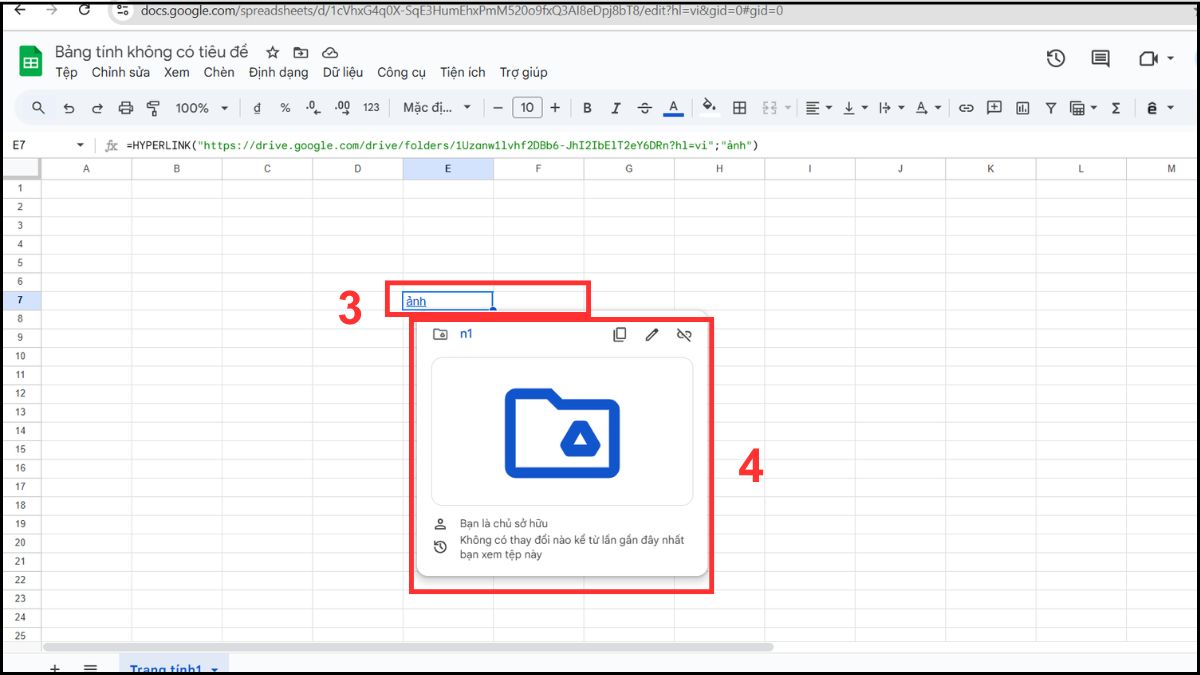Screen dimensions: 1200x675
Task: Toggle strikethrough formatting
Action: point(645,108)
